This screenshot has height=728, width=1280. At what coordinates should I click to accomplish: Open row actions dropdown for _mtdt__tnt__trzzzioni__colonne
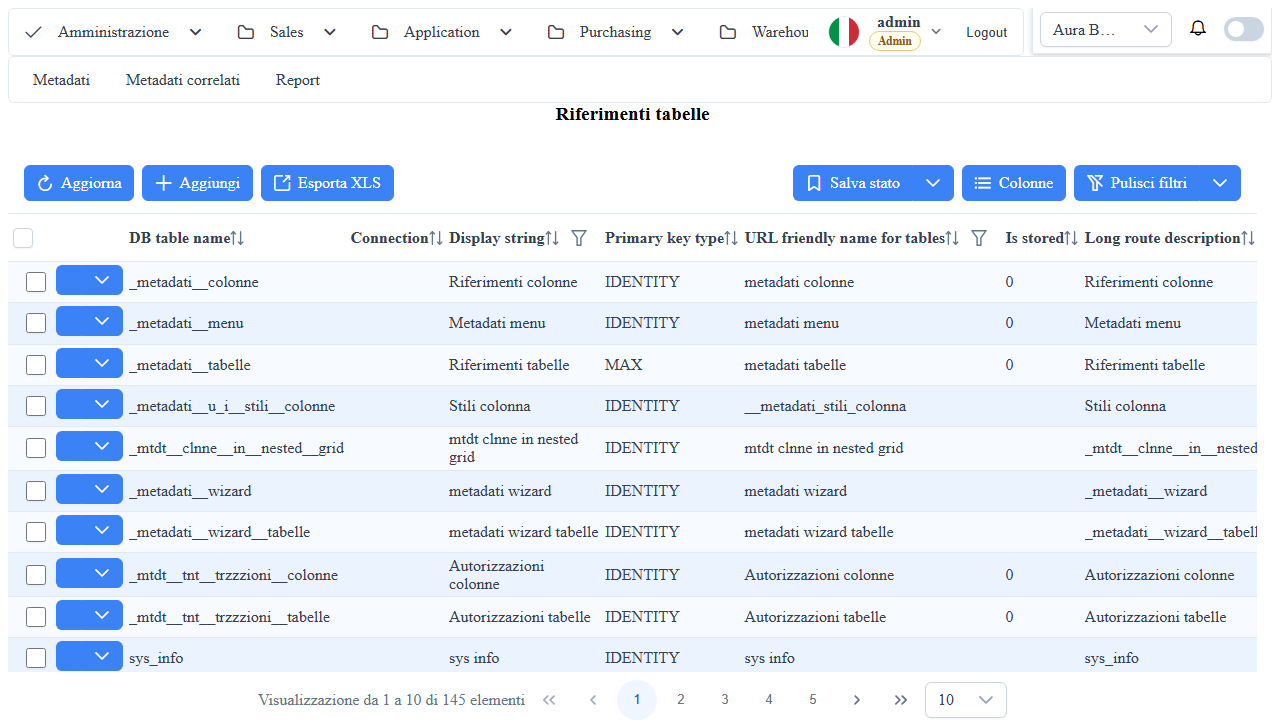click(89, 573)
